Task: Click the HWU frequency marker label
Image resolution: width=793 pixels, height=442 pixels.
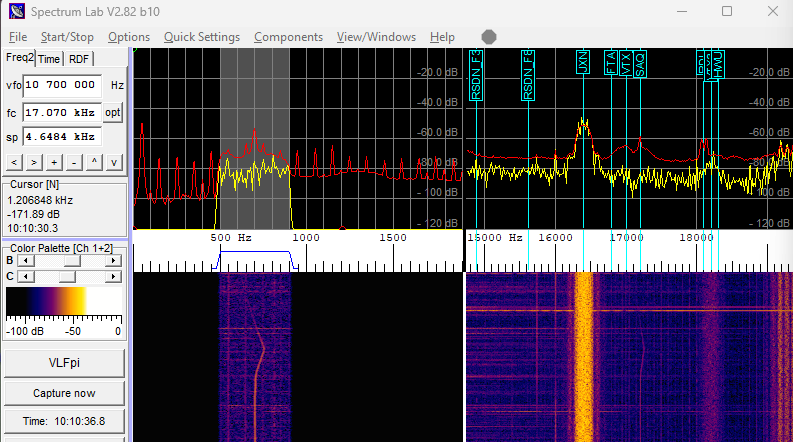Action: point(719,64)
